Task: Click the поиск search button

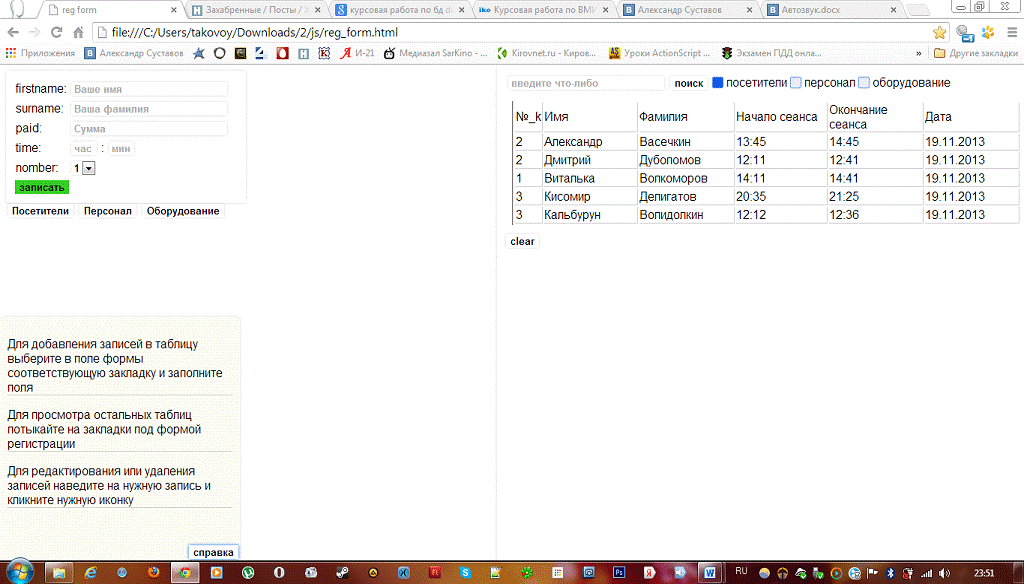Action: tap(689, 83)
